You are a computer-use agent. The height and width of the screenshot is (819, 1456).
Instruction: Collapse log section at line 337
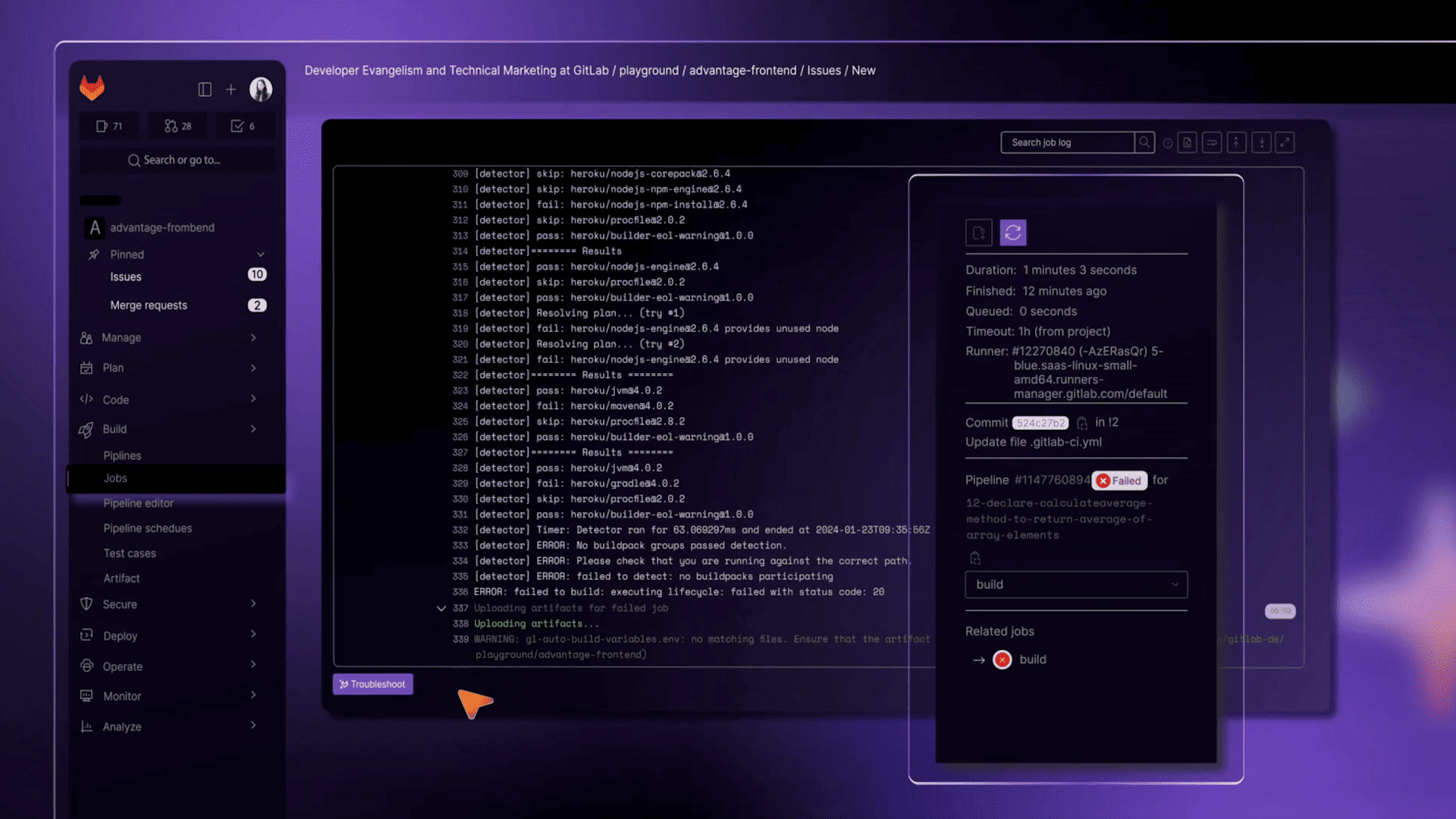441,608
